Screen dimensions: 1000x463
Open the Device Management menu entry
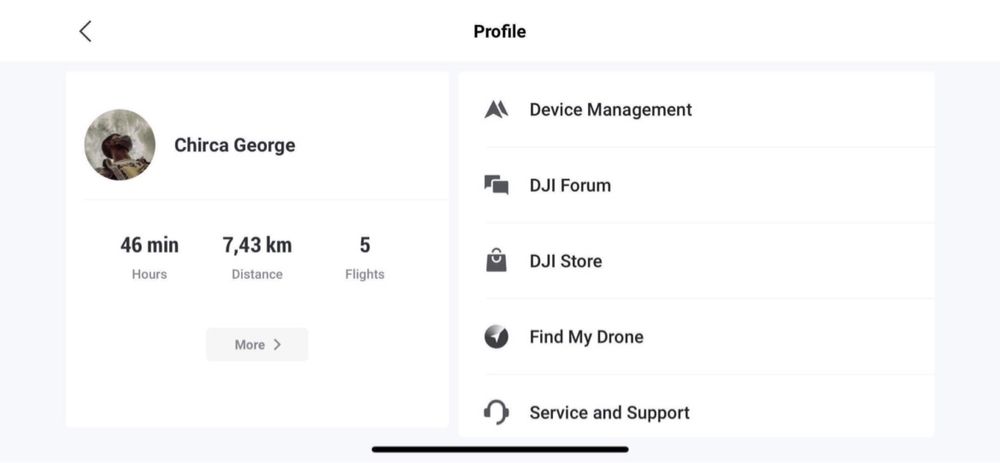click(610, 110)
